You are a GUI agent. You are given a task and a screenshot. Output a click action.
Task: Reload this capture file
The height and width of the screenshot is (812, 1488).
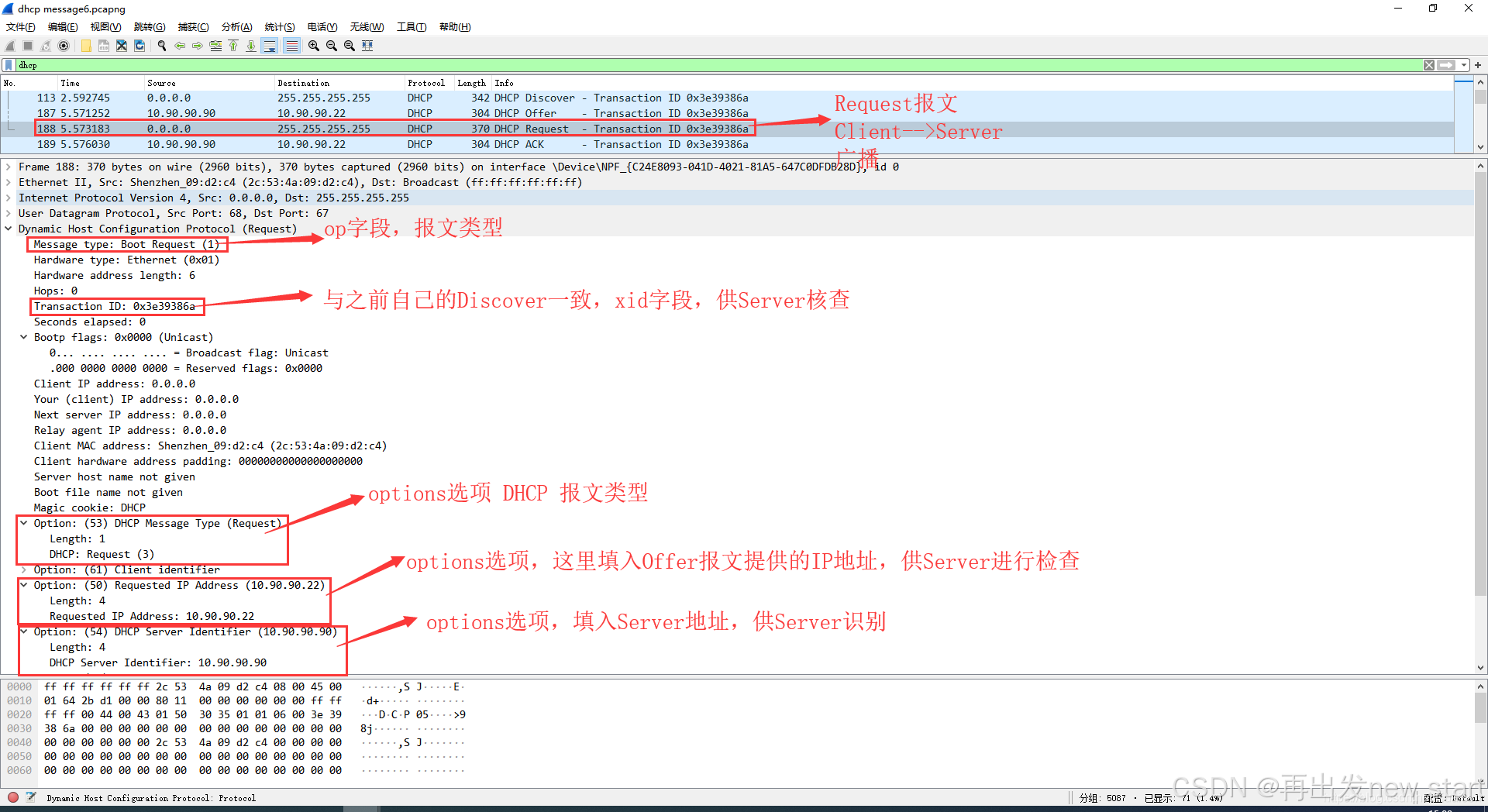139,46
